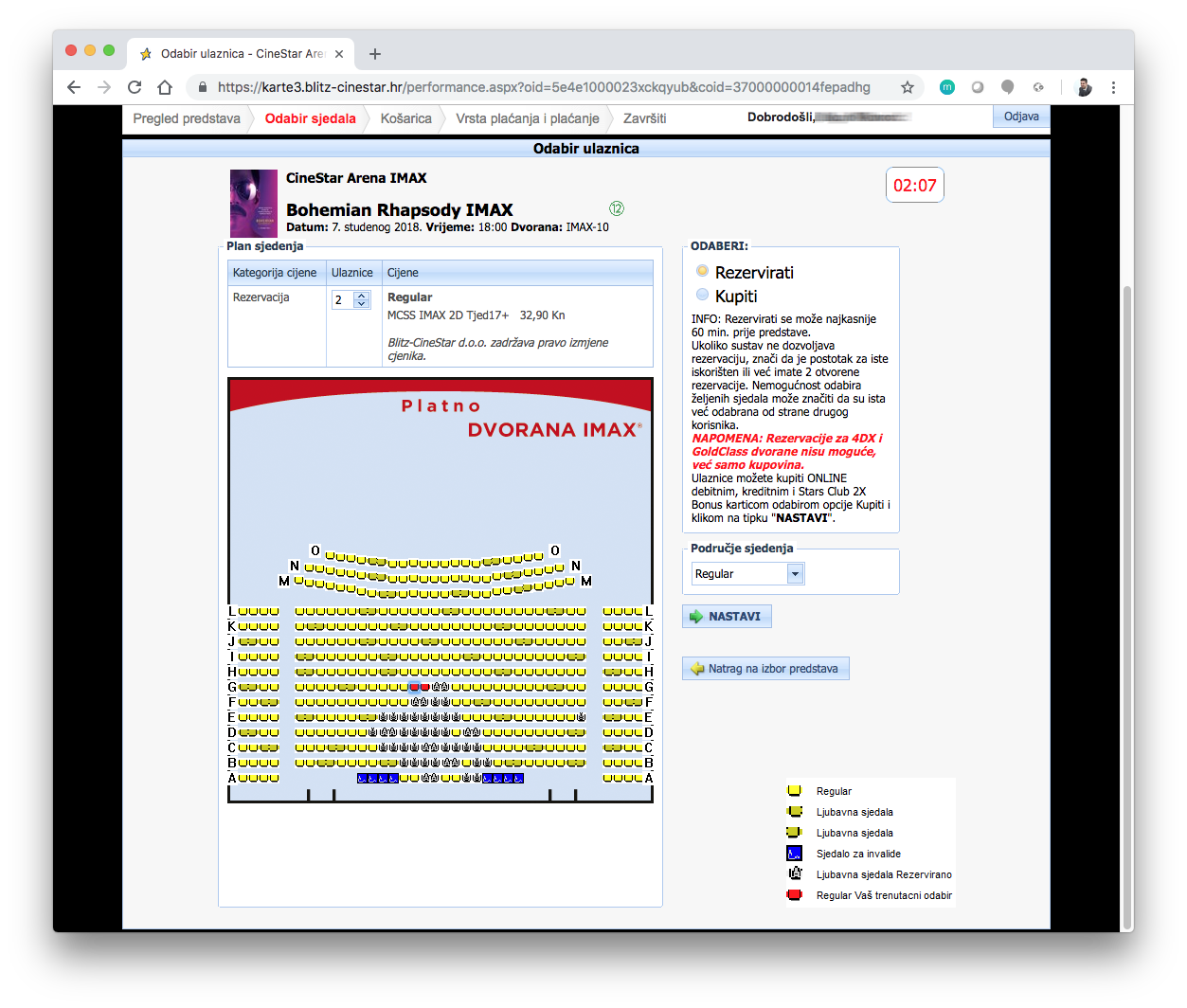Bookmark this page with the star icon

[907, 87]
